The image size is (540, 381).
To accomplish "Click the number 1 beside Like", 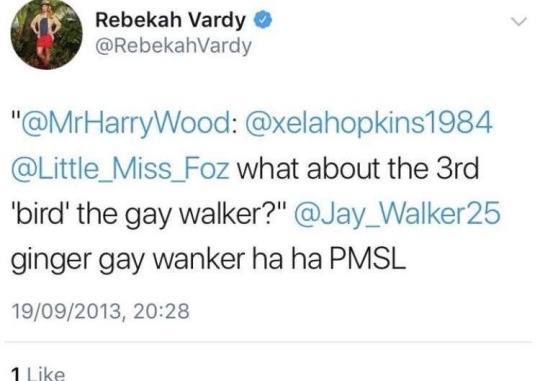I will [x=15, y=374].
